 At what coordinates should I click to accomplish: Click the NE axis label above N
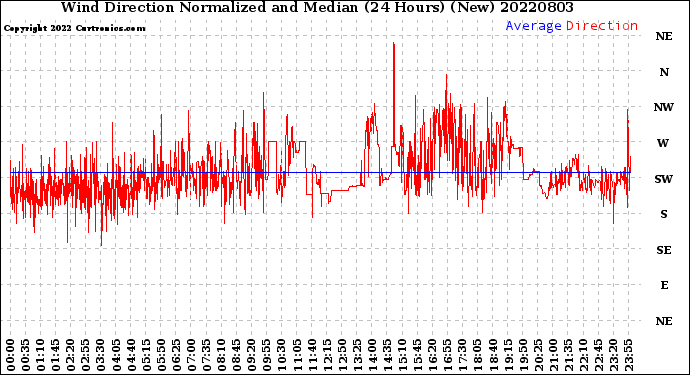tap(664, 36)
